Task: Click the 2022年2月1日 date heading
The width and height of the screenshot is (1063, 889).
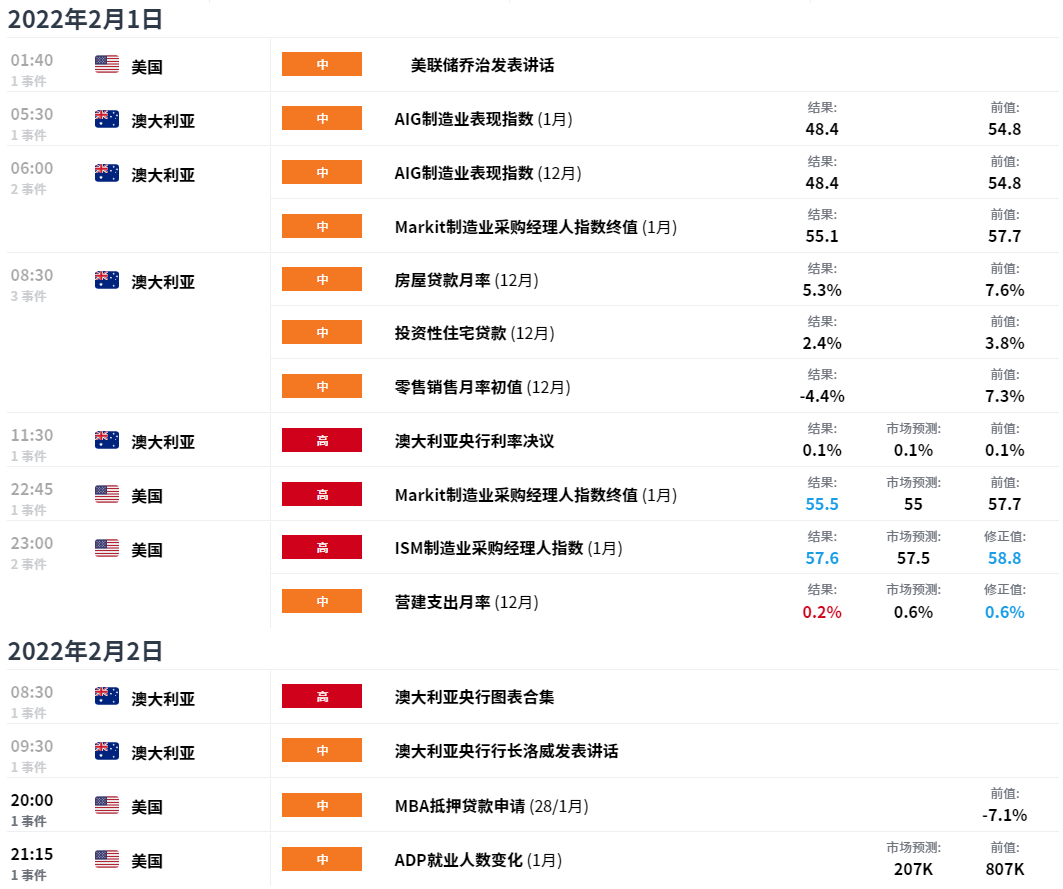Action: tap(85, 19)
